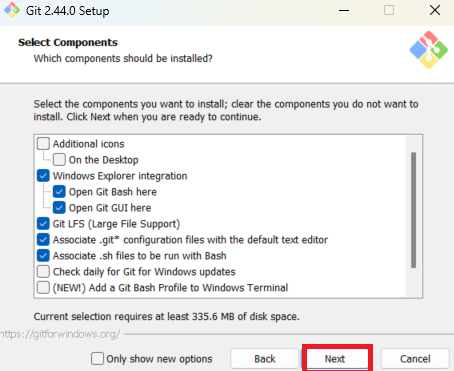Toggle Associate .git* configuration files checkbox
The width and height of the screenshot is (454, 371).
(x=43, y=240)
